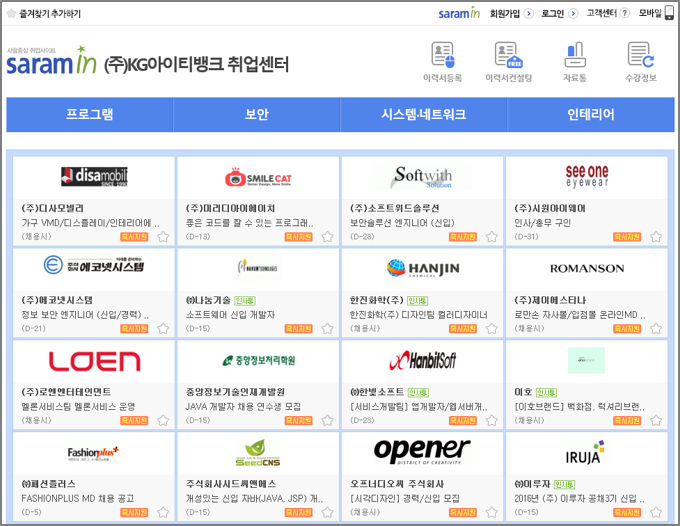
Task: Toggle favorite star for (주)미리디아이에이치
Action: [x=327, y=237]
